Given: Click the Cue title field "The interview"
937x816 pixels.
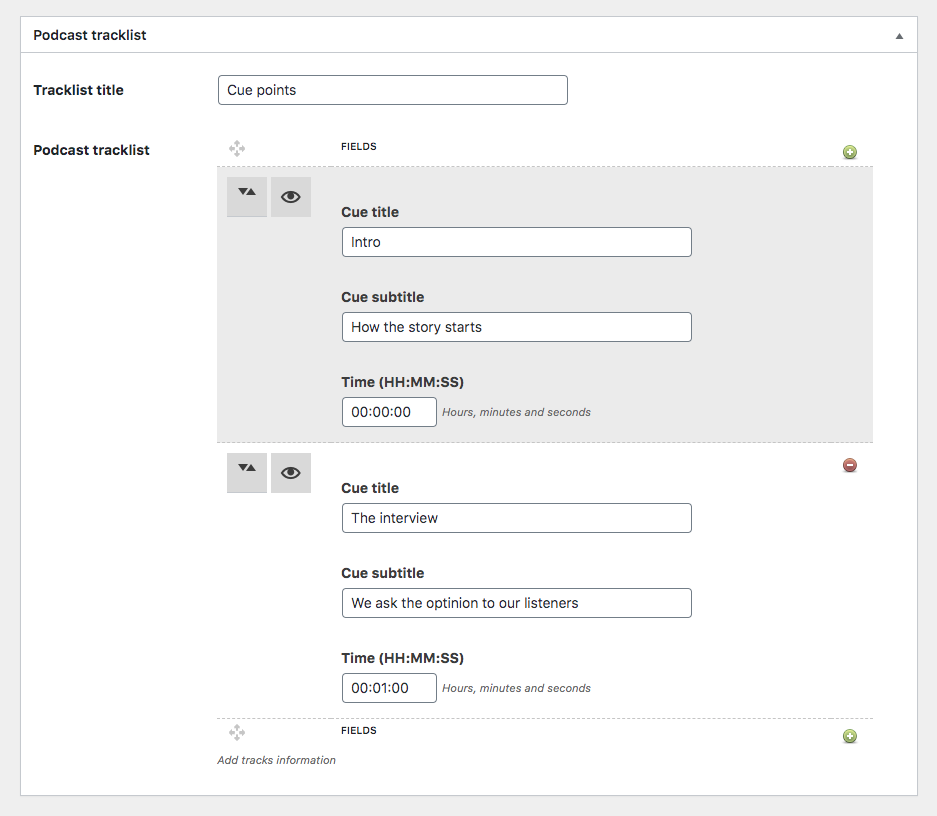Looking at the screenshot, I should click(x=517, y=518).
